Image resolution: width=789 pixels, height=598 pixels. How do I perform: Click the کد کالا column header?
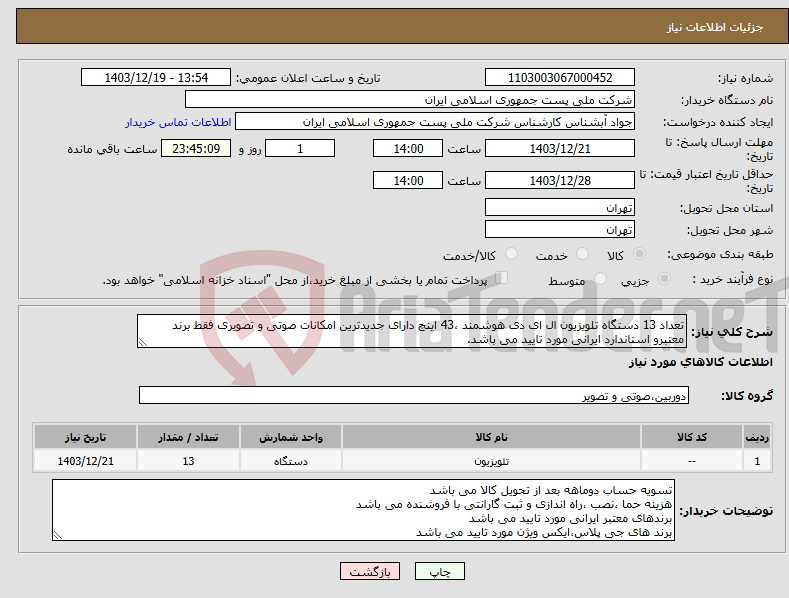(x=692, y=437)
